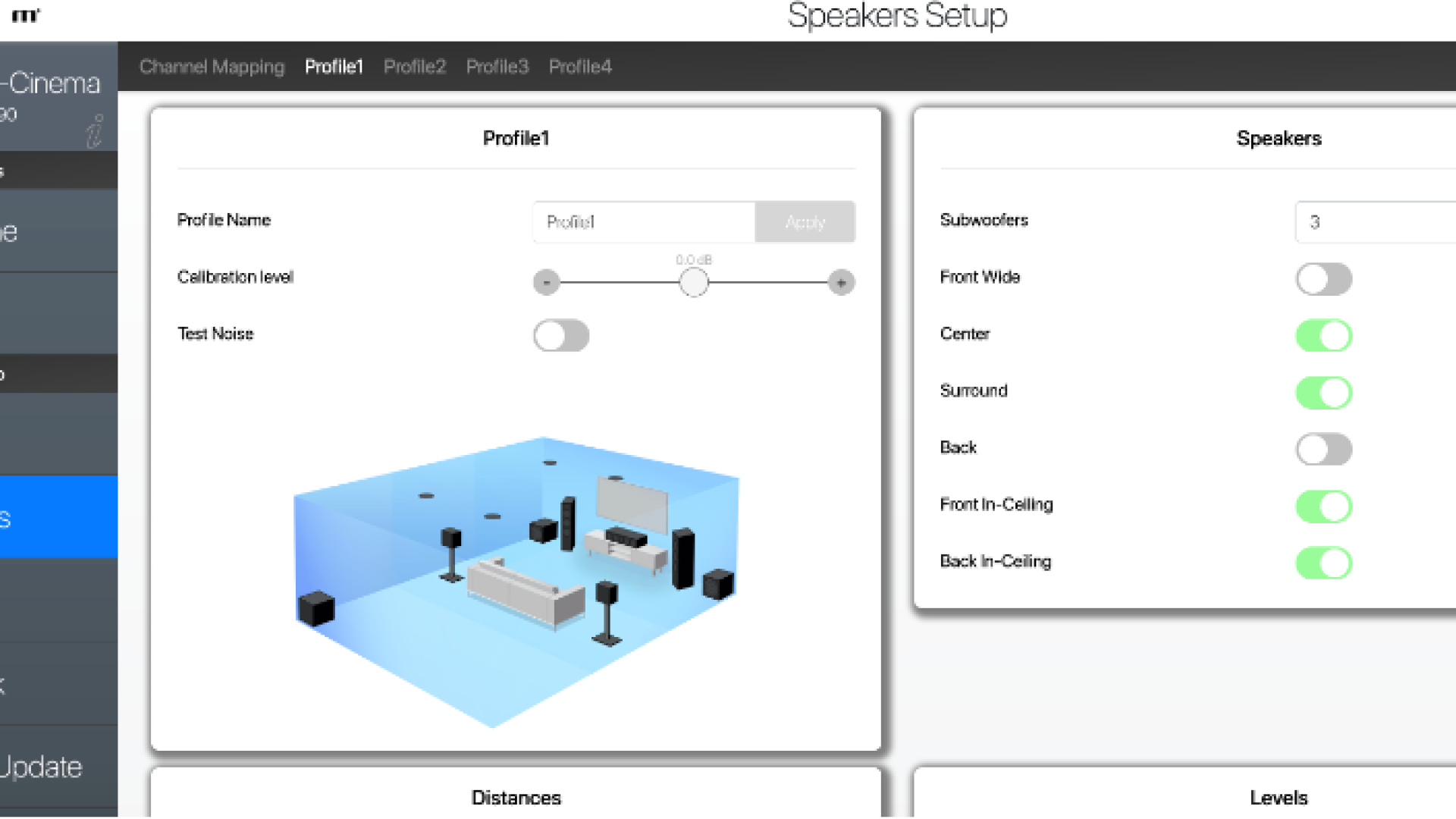This screenshot has width=1456, height=819.
Task: Decrease calibration level with minus button
Action: (x=547, y=283)
